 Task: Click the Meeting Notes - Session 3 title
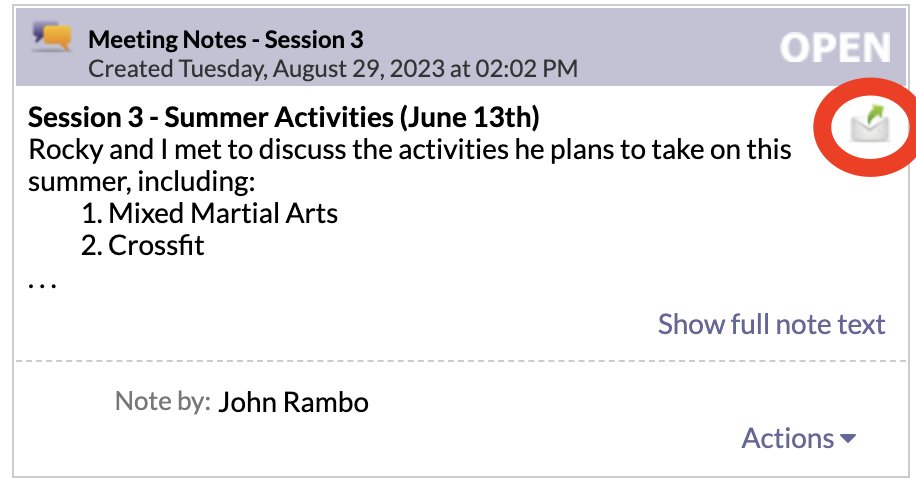pyautogui.click(x=225, y=40)
